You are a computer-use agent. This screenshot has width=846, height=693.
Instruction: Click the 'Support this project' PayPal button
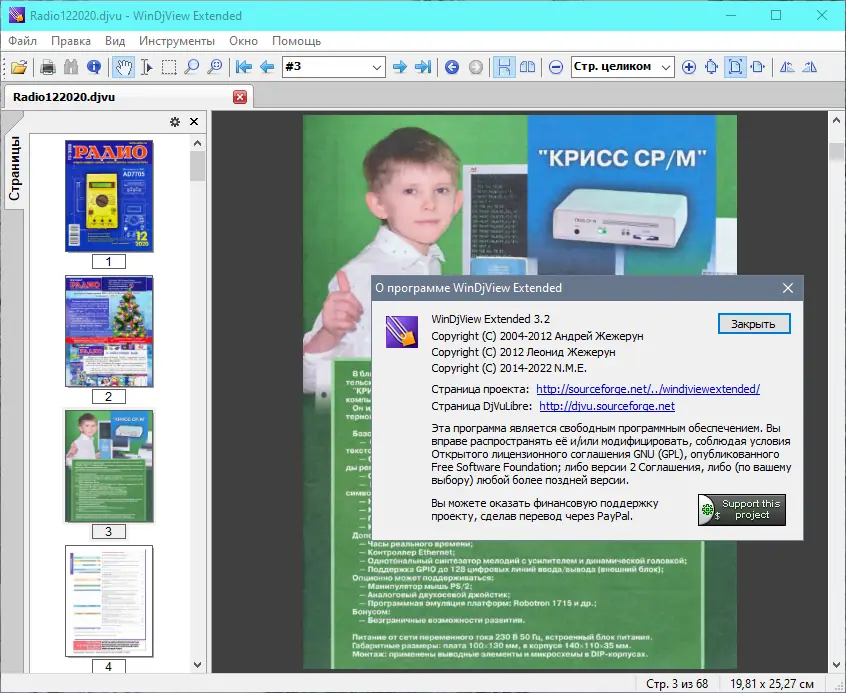(x=742, y=510)
